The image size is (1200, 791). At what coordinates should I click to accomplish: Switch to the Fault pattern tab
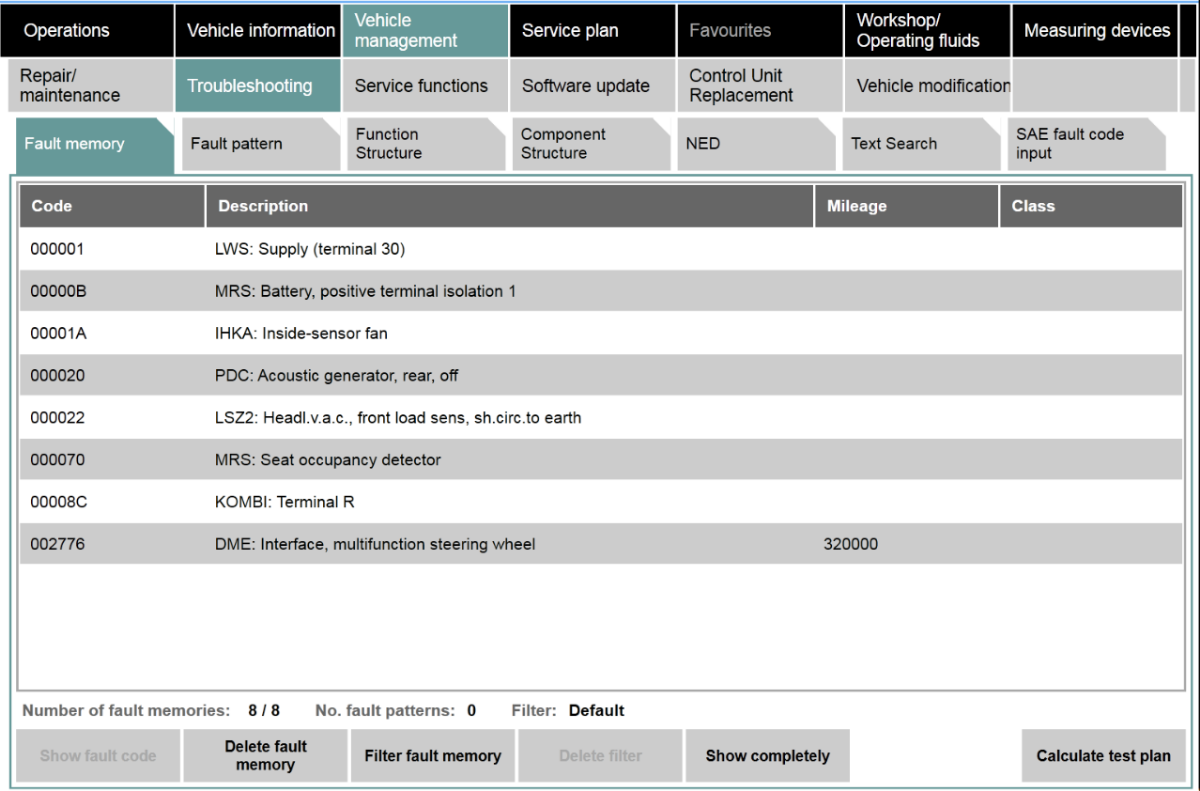(x=260, y=144)
